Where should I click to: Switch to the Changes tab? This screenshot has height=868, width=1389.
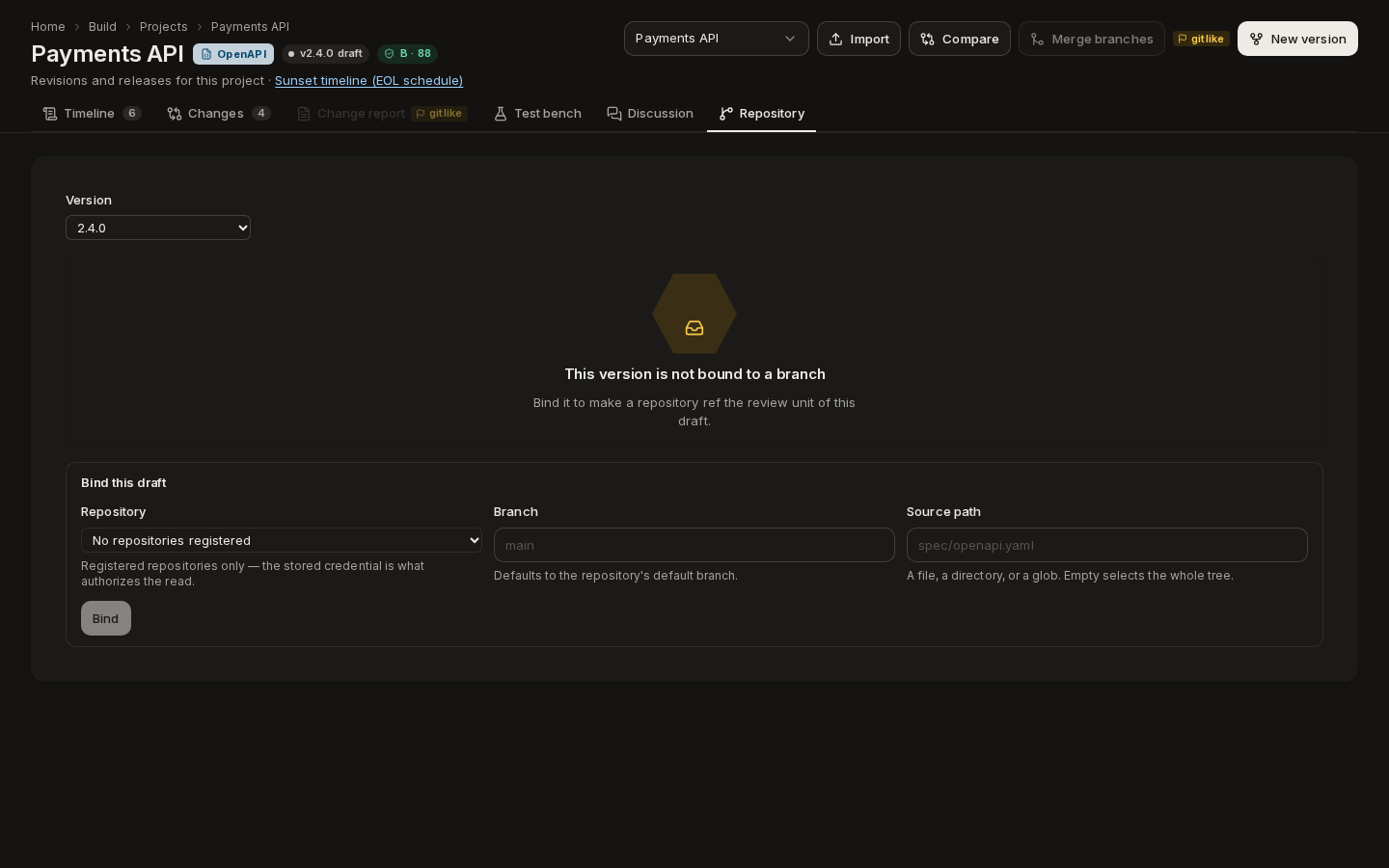[x=218, y=114]
